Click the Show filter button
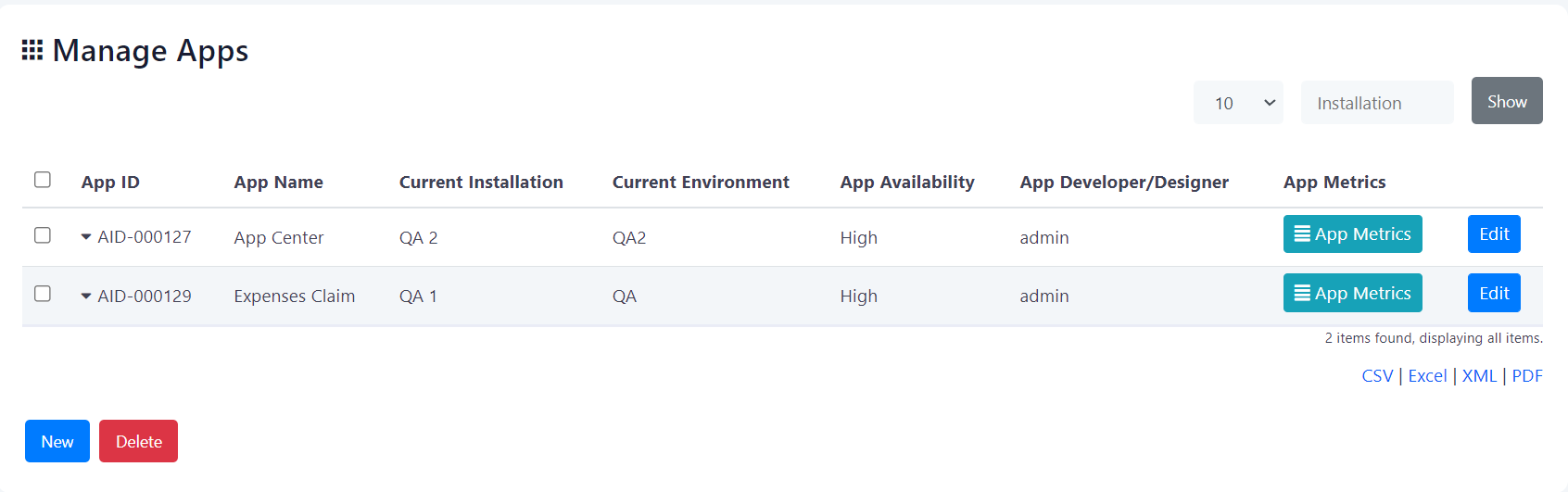Screen dimensions: 1568x492 [x=1507, y=101]
